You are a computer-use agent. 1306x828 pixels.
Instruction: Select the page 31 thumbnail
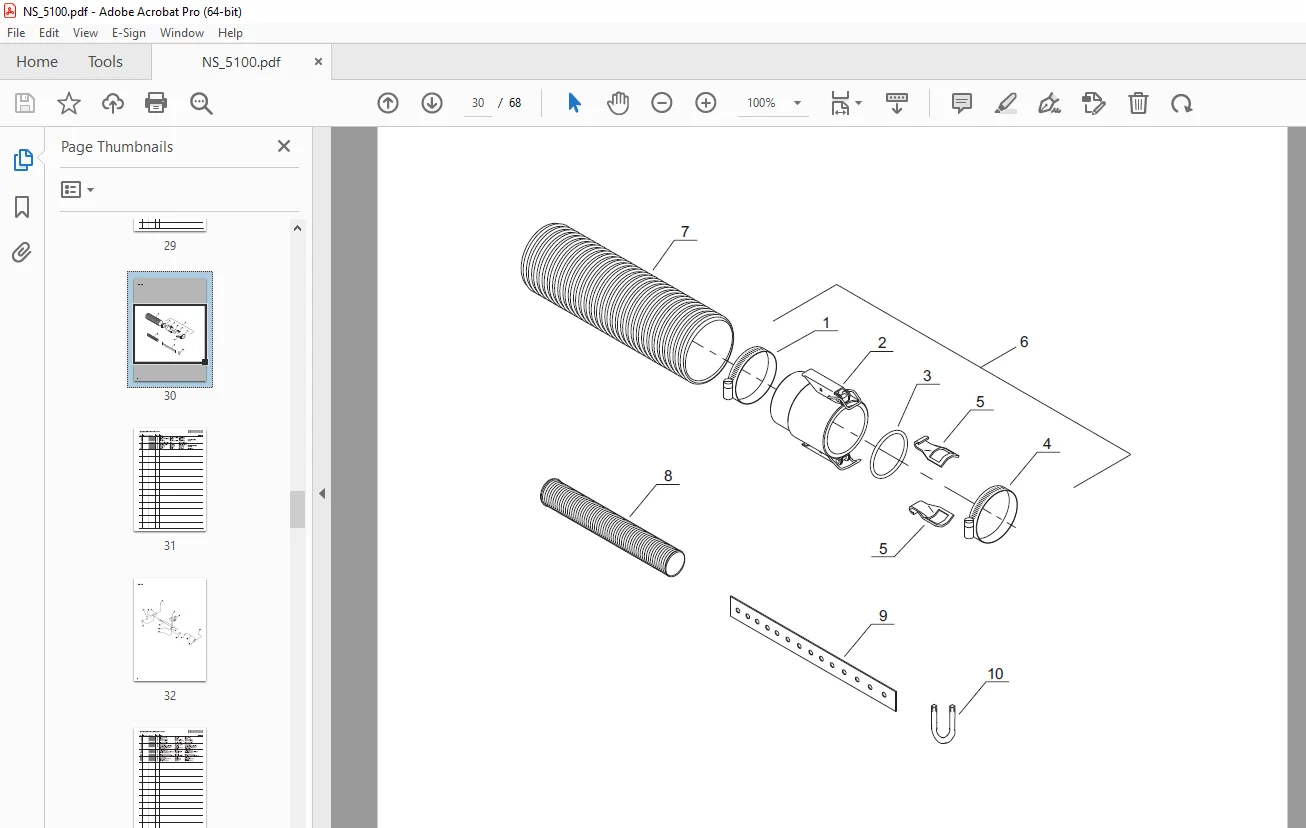(170, 480)
